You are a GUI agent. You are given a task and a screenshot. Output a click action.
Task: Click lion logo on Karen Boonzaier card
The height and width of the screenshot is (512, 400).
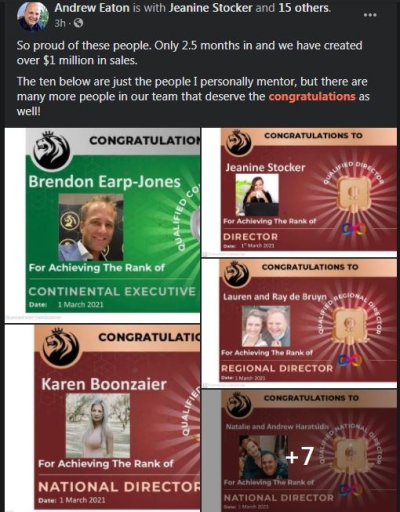61,348
